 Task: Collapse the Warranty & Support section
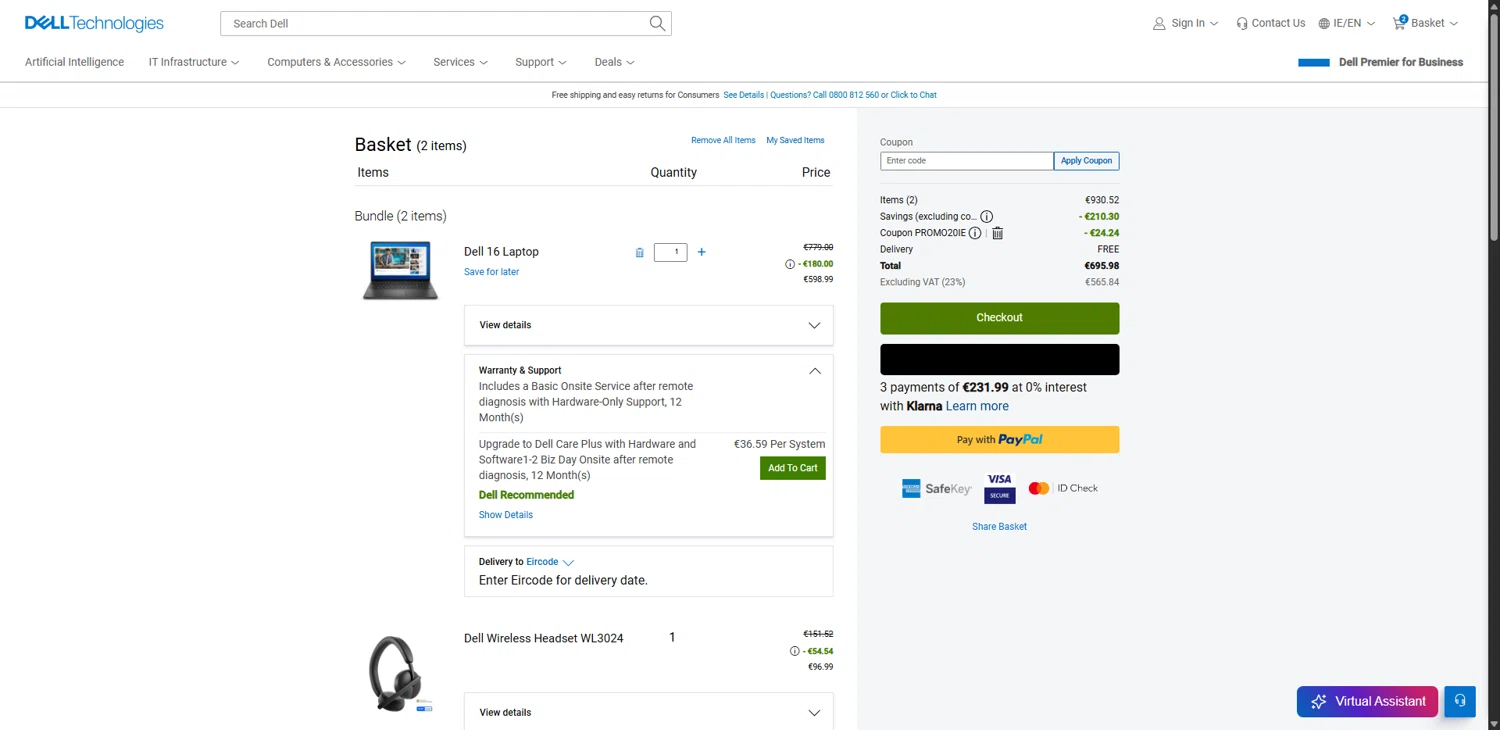coord(814,371)
